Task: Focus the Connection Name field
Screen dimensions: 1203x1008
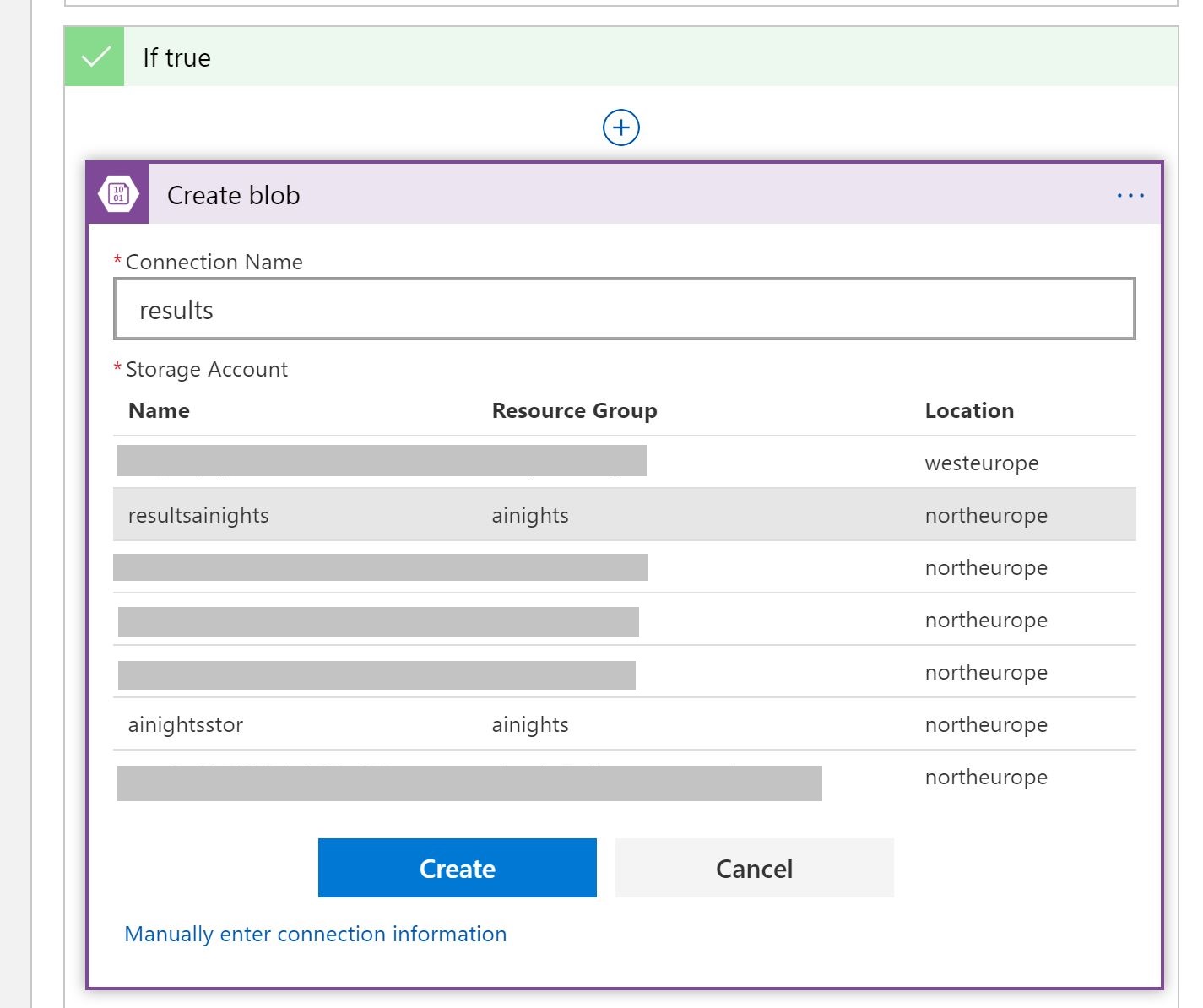Action: click(624, 310)
